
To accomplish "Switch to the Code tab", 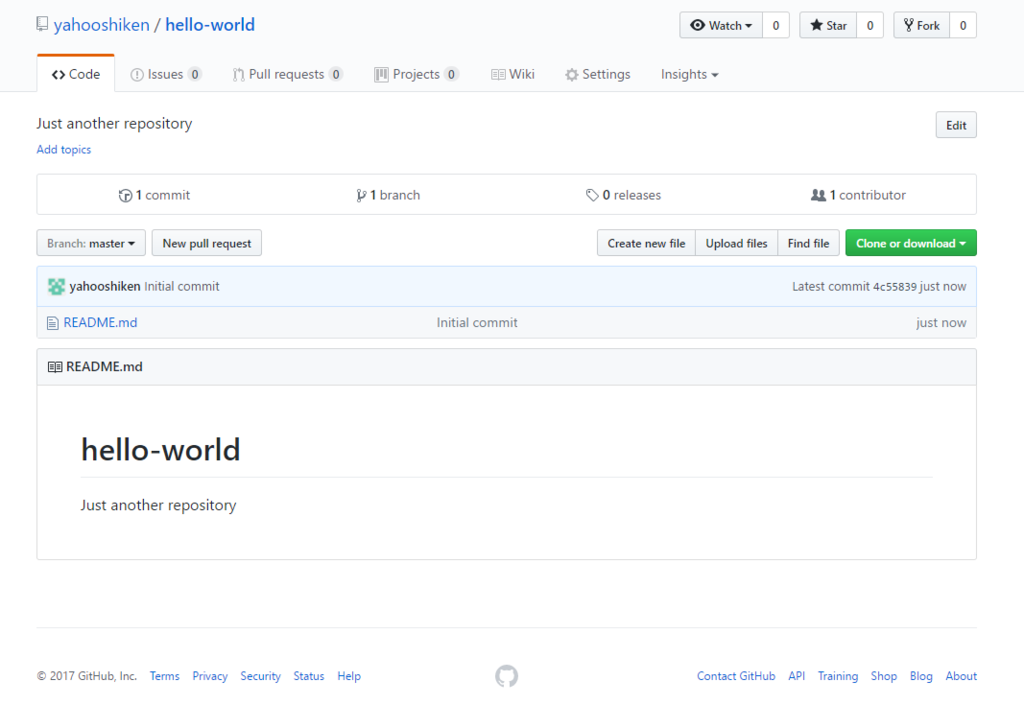I will pyautogui.click(x=76, y=74).
